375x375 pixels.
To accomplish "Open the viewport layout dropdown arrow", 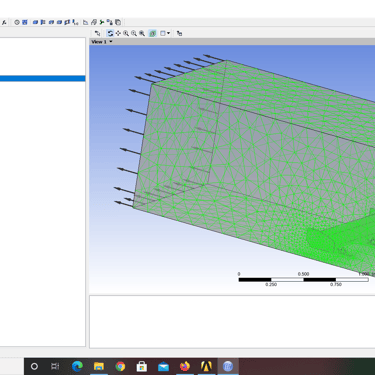I will click(x=168, y=33).
